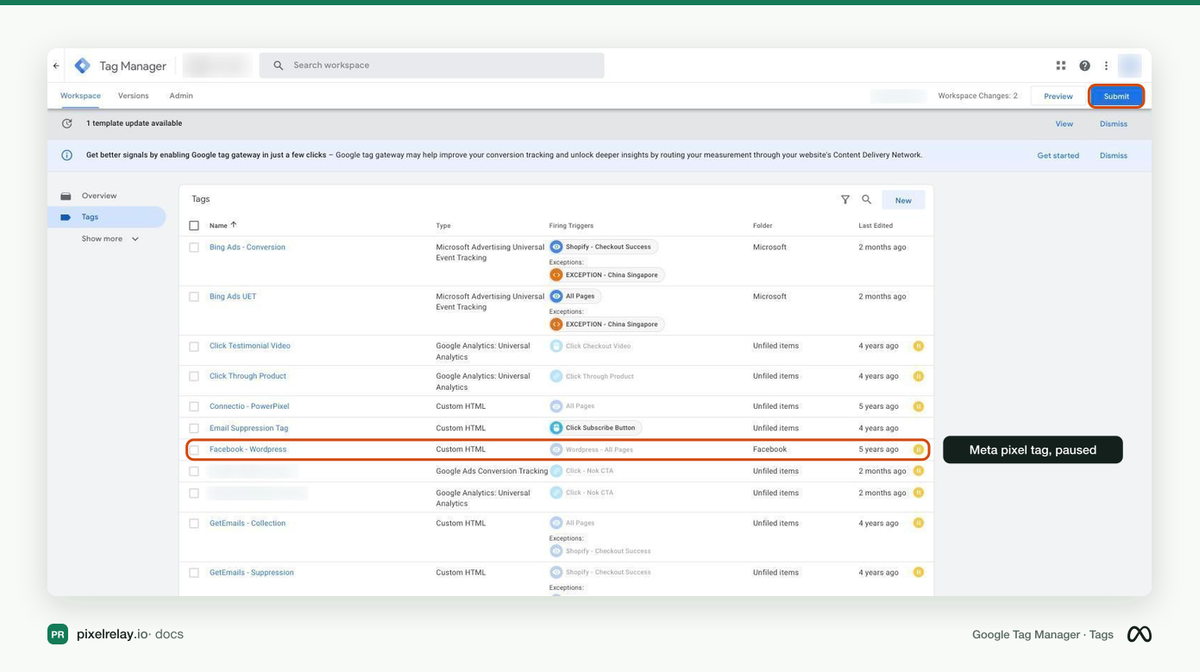Screen dimensions: 1200x672
Task: Open the Facebook - Wordpress tag
Action: (x=248, y=449)
